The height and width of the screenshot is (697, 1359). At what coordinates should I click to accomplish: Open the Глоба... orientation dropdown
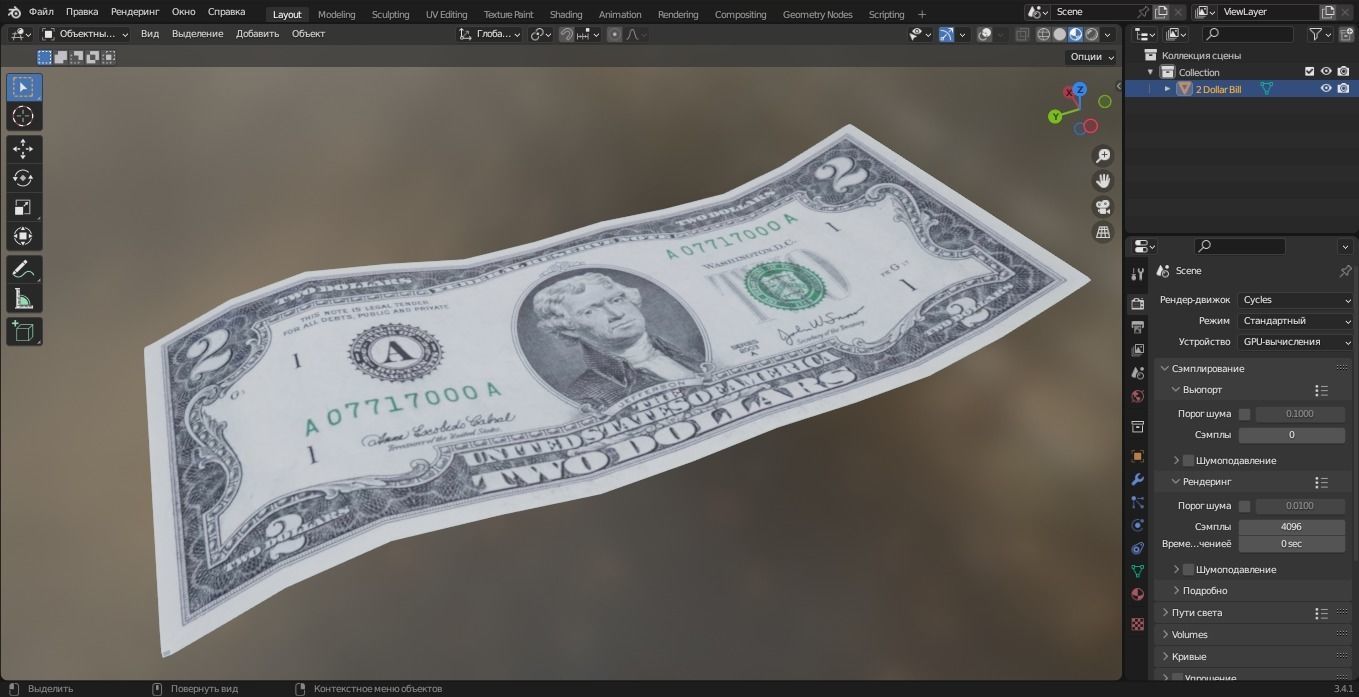click(x=490, y=34)
